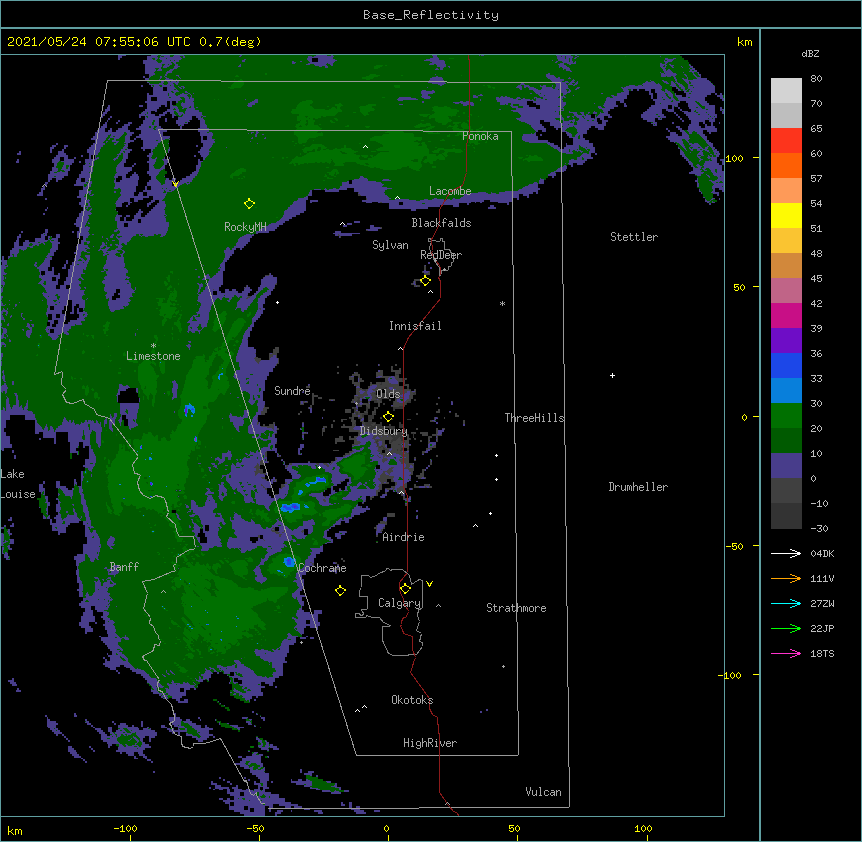Click the green 22JP arrow legend icon
862x842 pixels.
point(786,628)
